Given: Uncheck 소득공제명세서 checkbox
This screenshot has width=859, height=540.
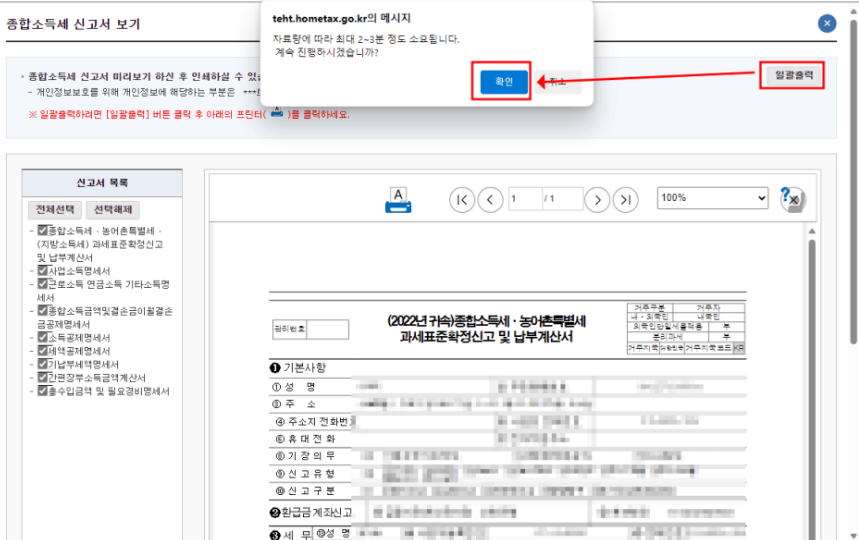Looking at the screenshot, I should click(x=43, y=337).
